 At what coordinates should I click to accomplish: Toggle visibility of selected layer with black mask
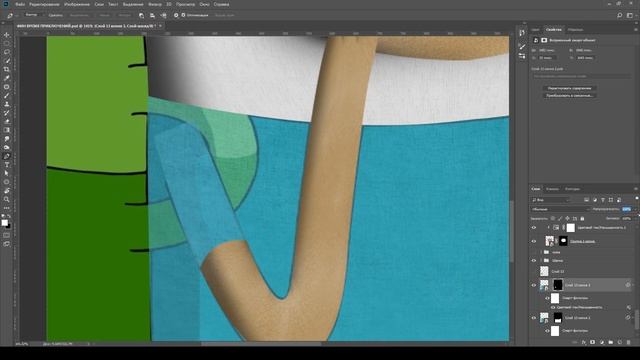pyautogui.click(x=534, y=285)
